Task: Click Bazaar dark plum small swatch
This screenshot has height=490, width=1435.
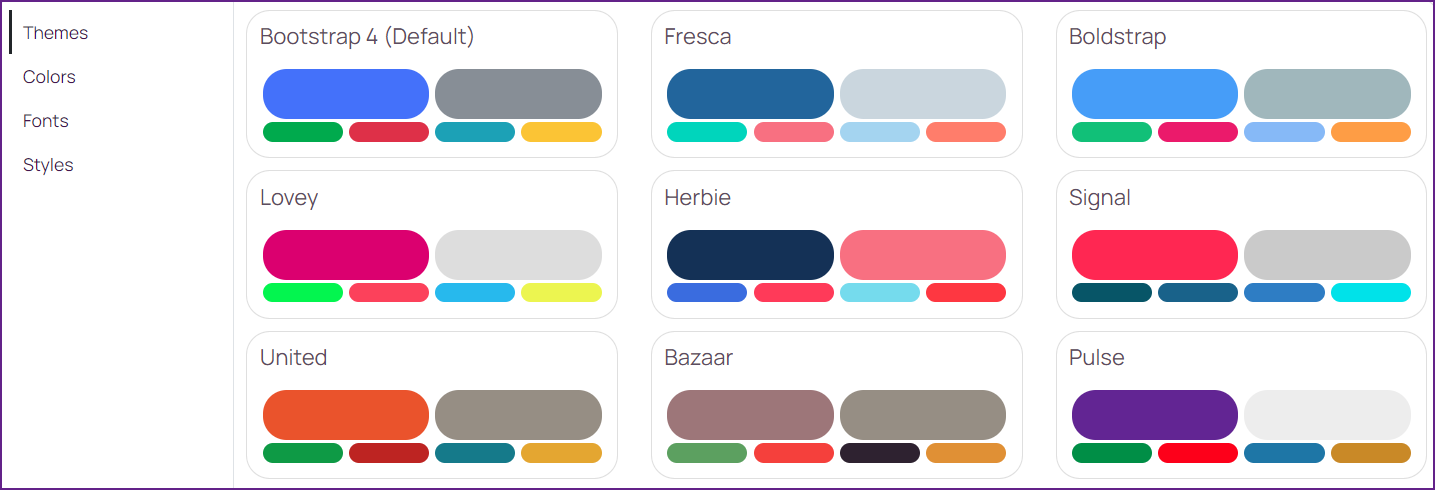Action: tap(880, 453)
